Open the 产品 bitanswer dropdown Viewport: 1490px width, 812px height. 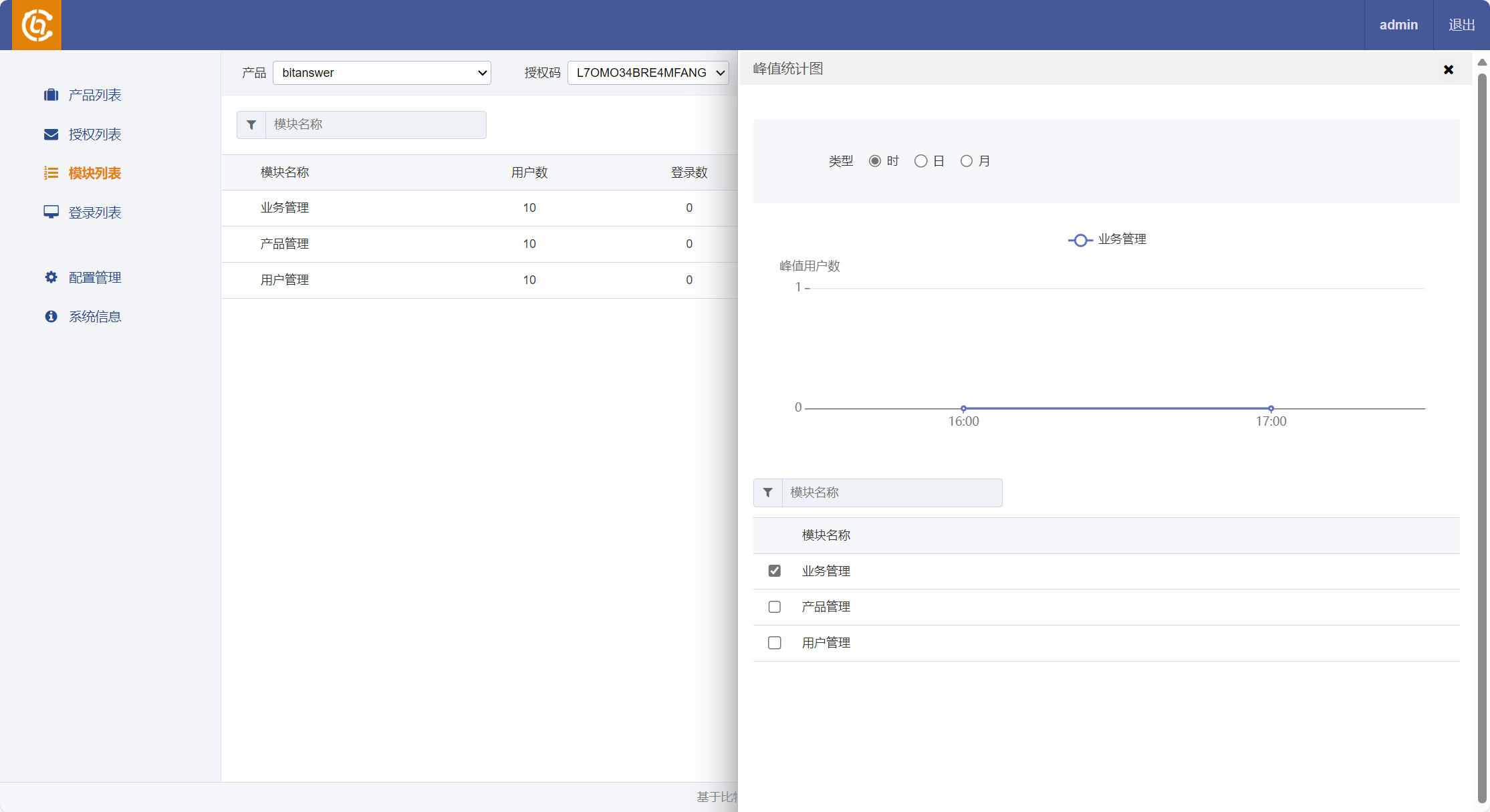(x=382, y=73)
